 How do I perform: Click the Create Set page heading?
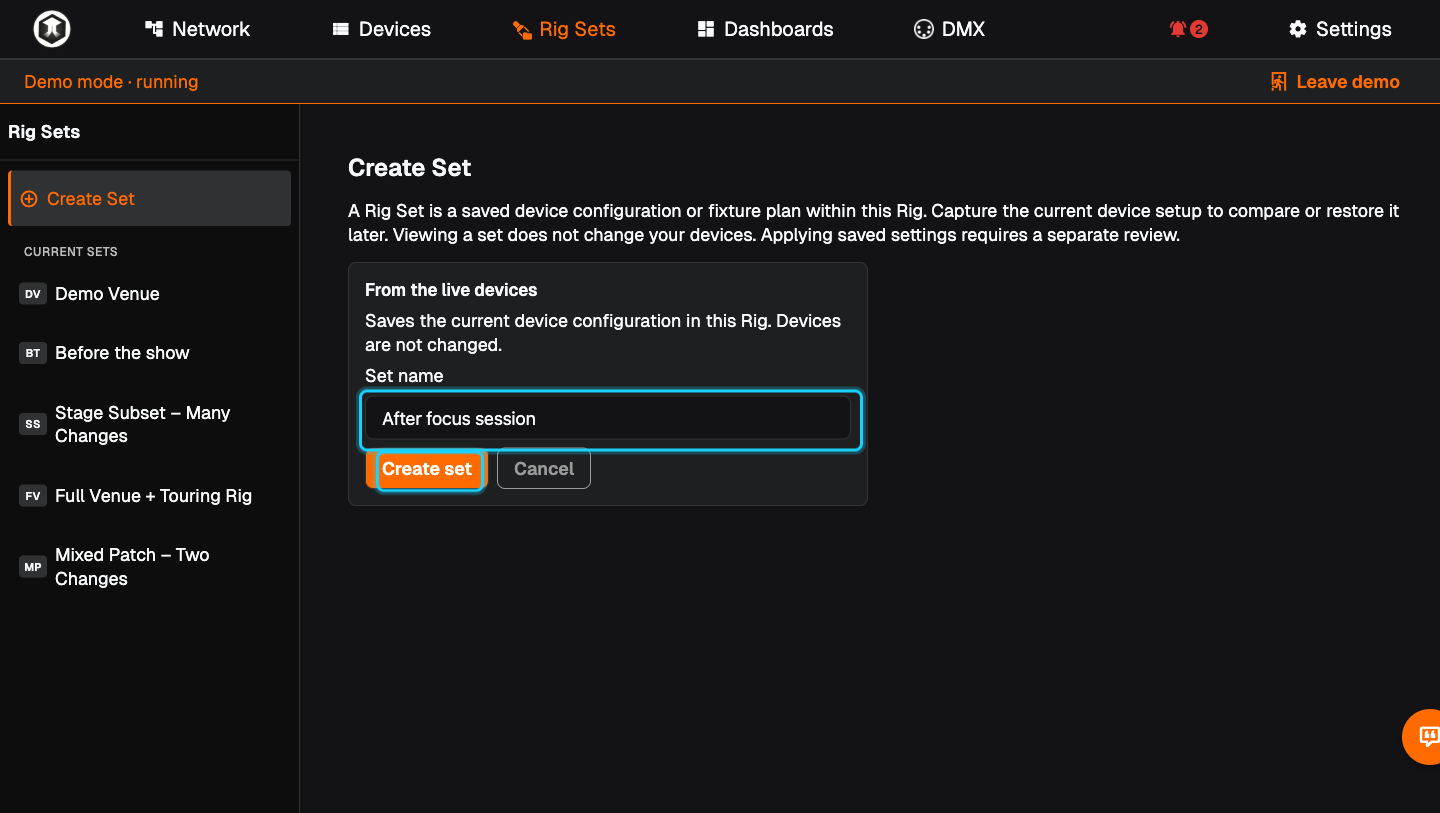pyautogui.click(x=409, y=168)
